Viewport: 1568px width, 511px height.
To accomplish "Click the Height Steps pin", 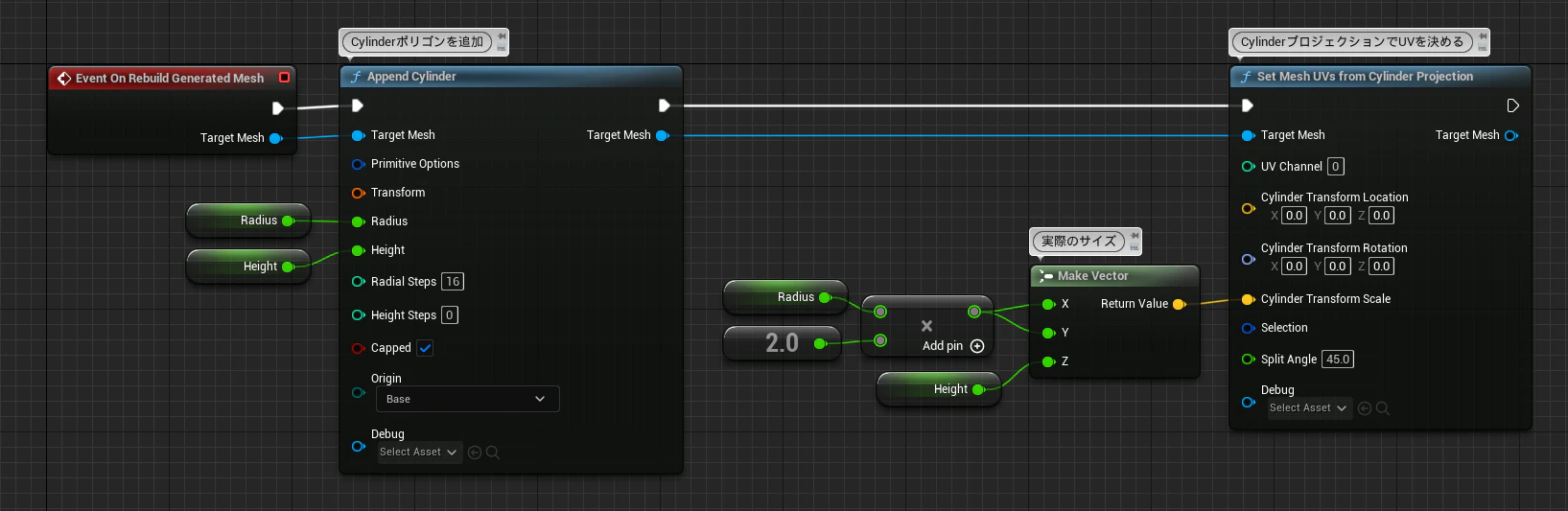I will 359,315.
